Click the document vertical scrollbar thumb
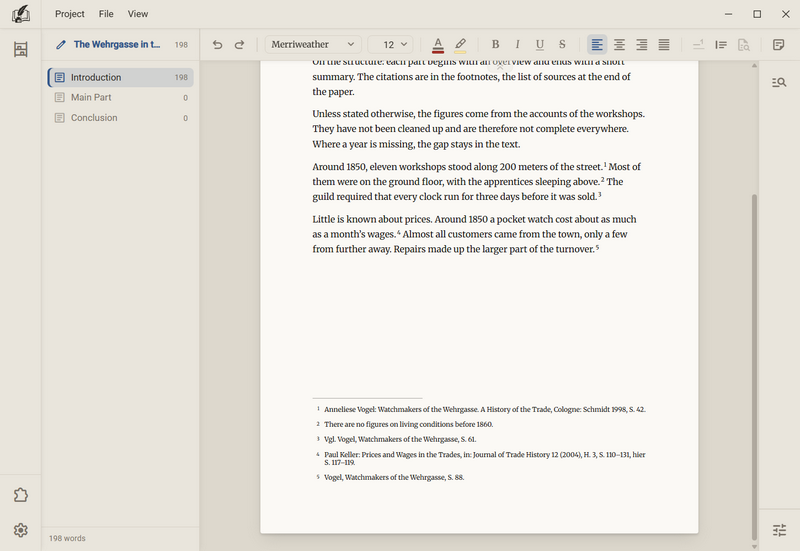Screen dimensions: 800x551 tap(754, 366)
